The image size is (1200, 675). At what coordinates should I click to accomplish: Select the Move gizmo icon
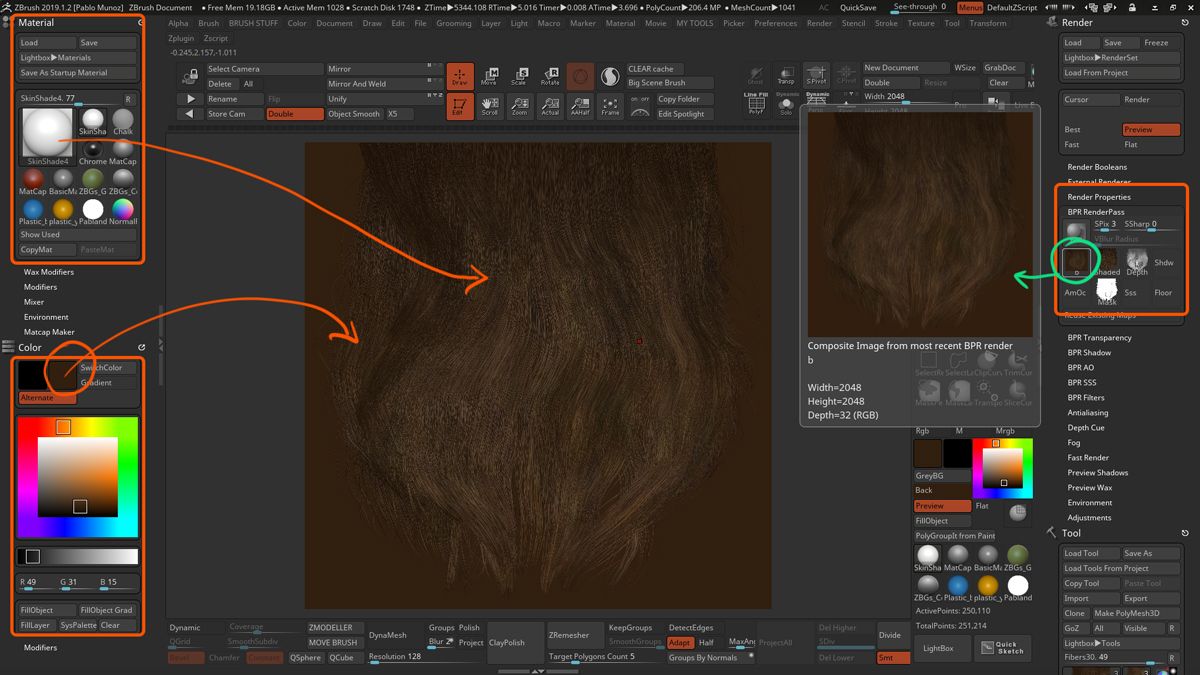point(490,76)
